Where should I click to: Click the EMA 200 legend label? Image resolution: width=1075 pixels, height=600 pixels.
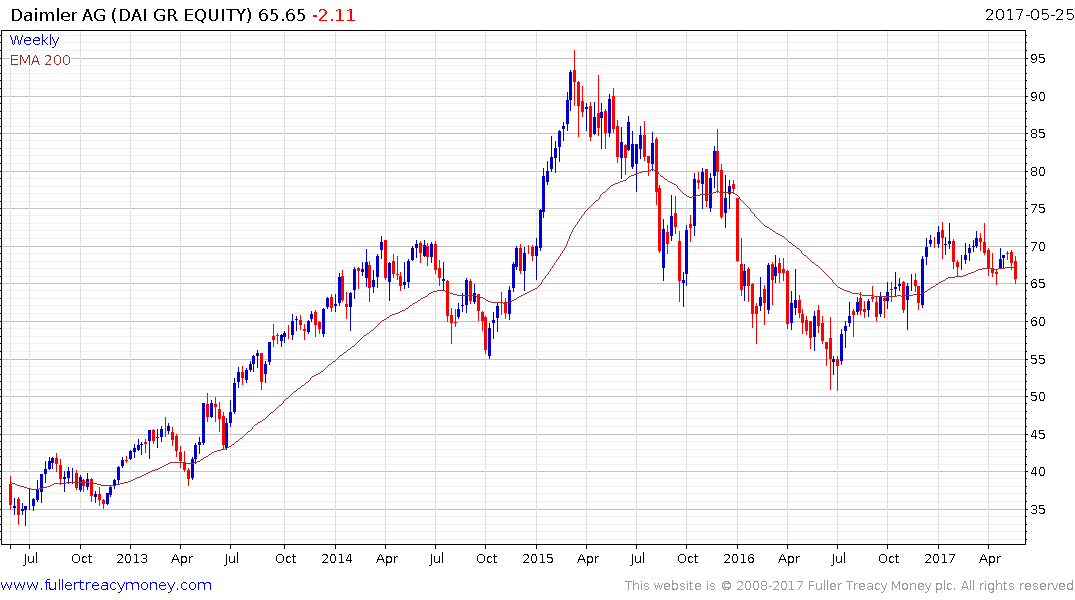pos(40,60)
